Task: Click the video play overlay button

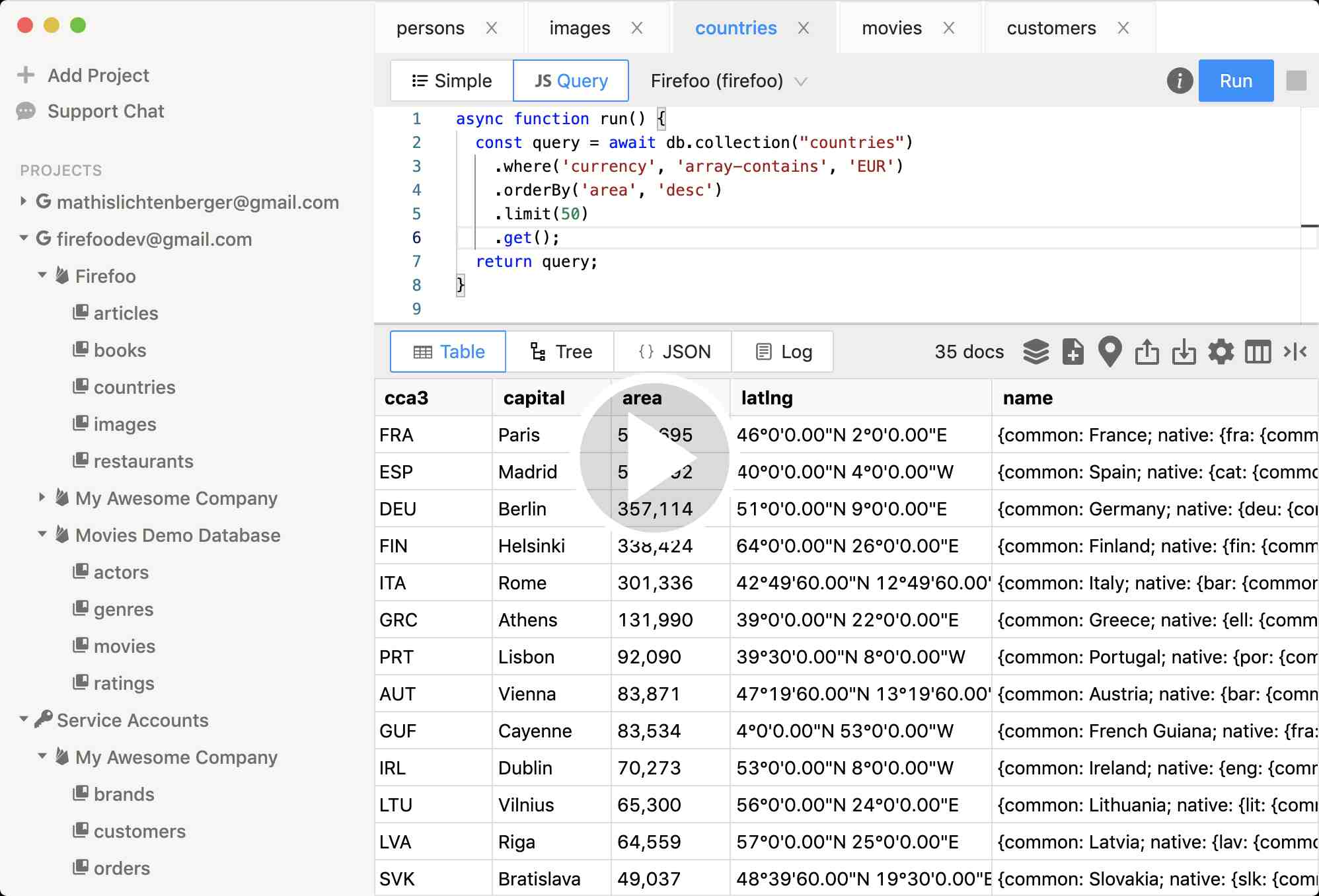Action: pos(654,457)
